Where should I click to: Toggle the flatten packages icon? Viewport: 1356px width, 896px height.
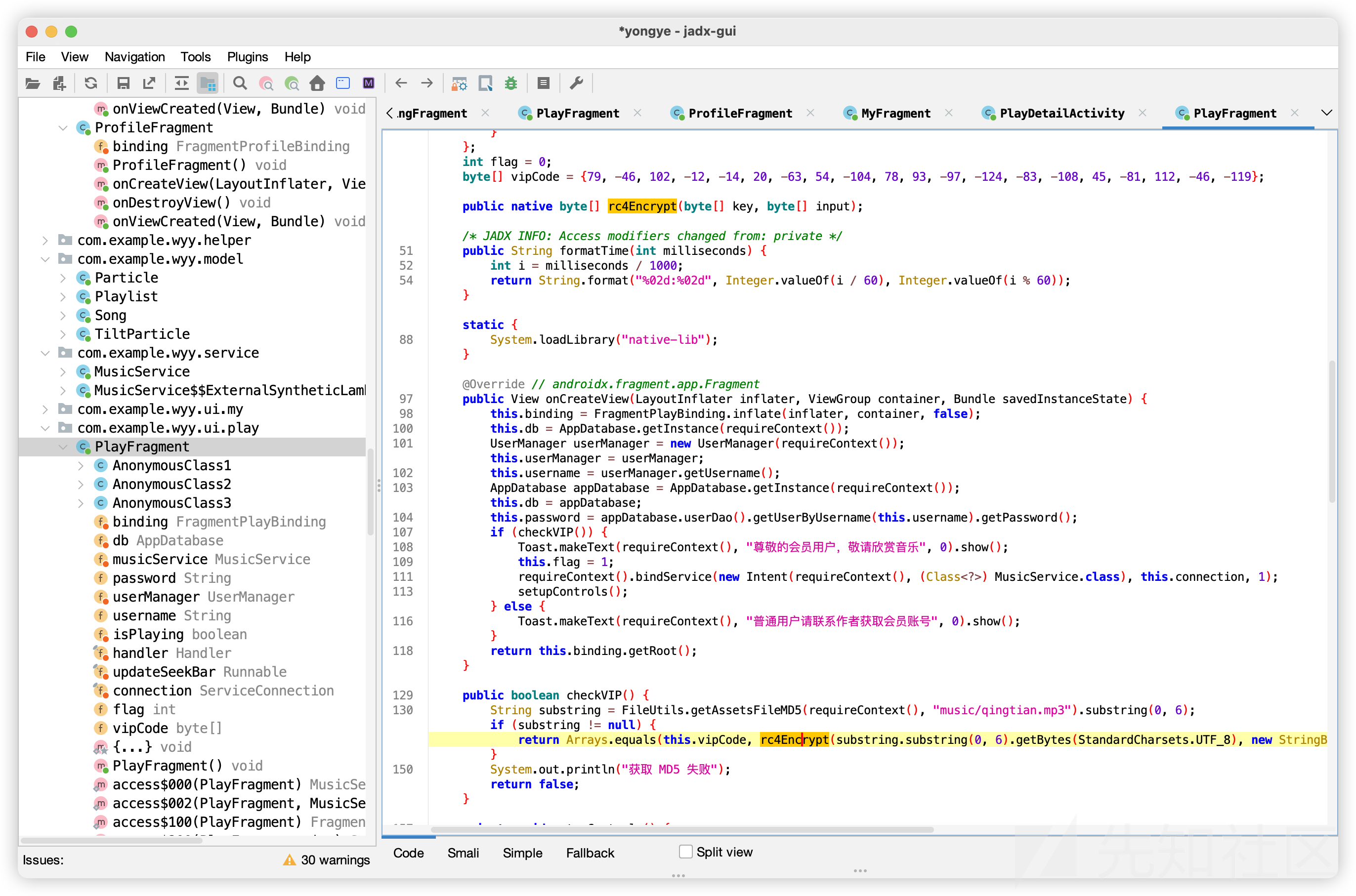pos(208,83)
